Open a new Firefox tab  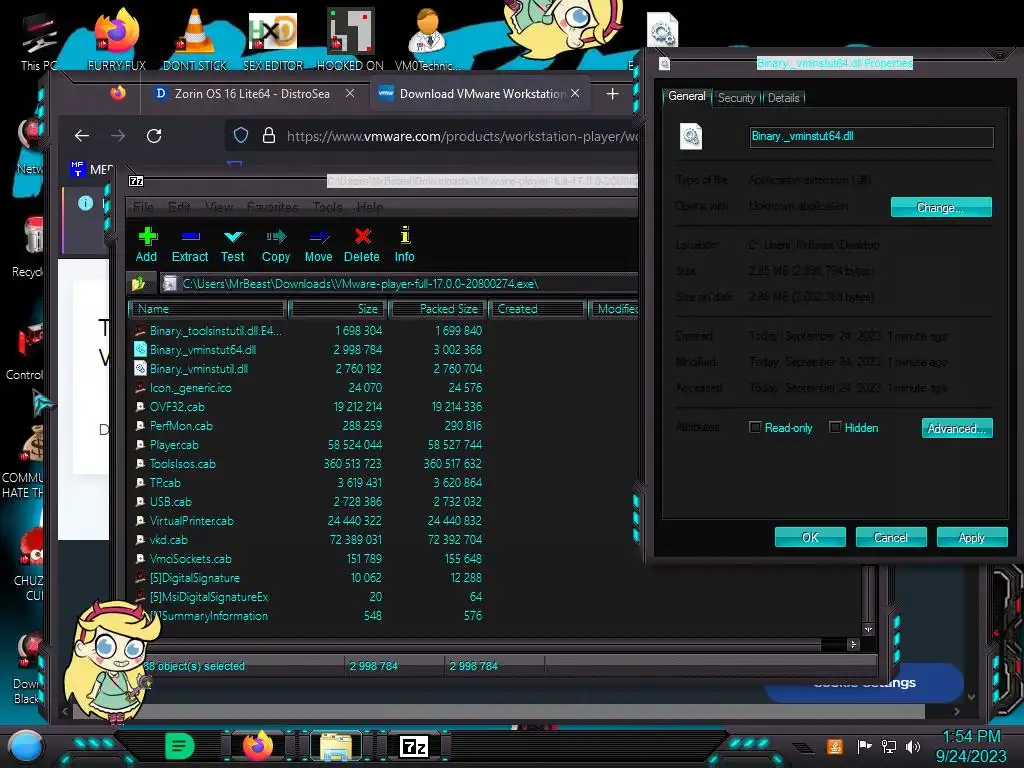[612, 94]
